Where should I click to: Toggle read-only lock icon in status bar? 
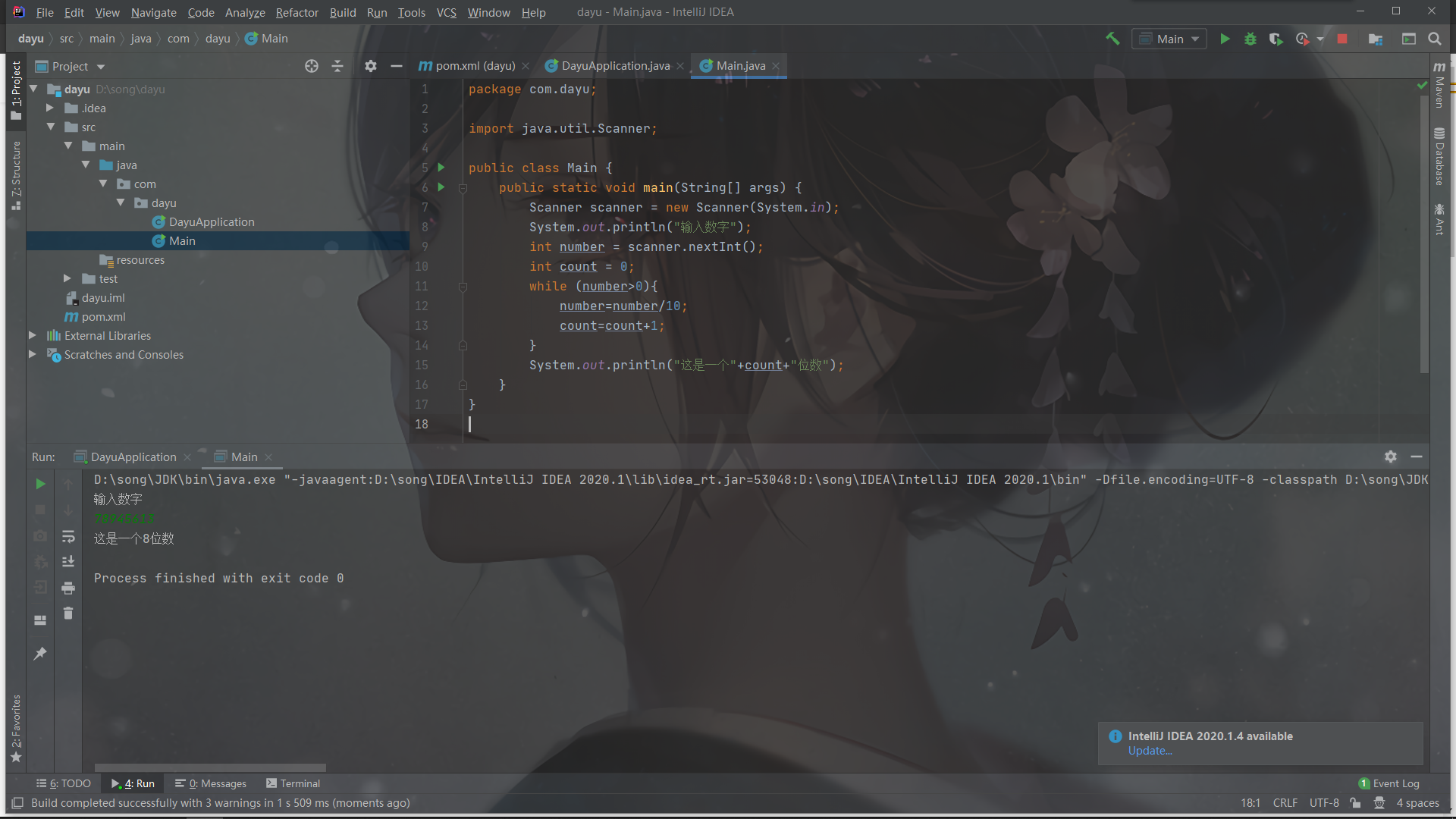(1355, 803)
